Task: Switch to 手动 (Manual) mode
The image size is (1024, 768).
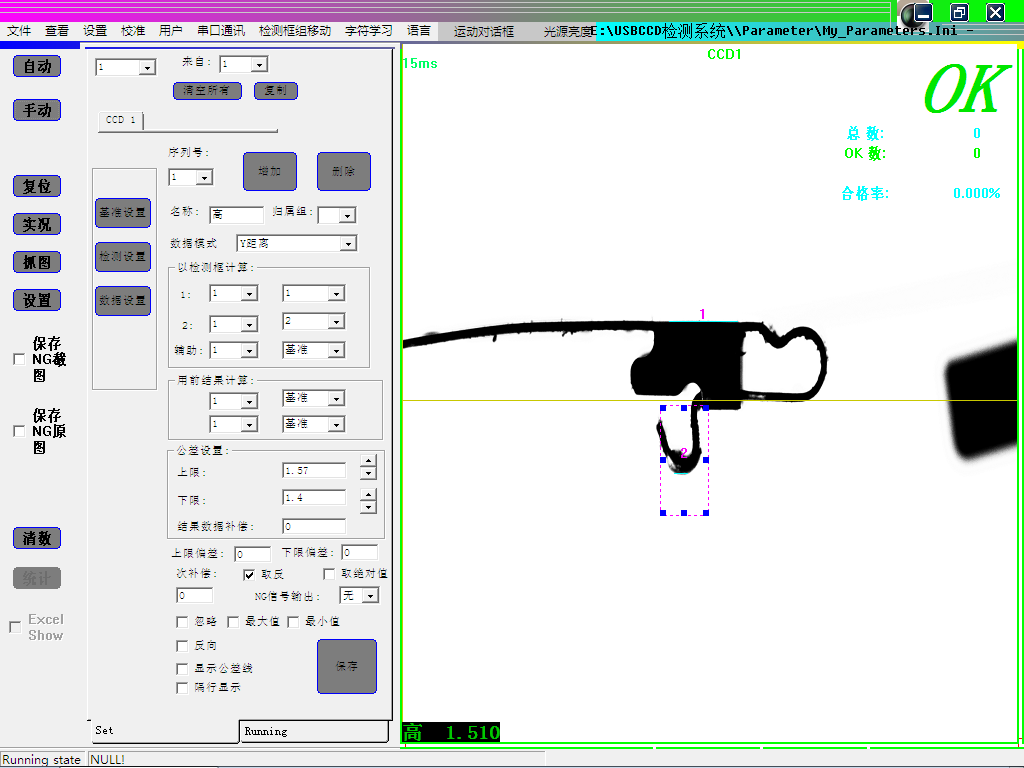Action: [x=37, y=110]
